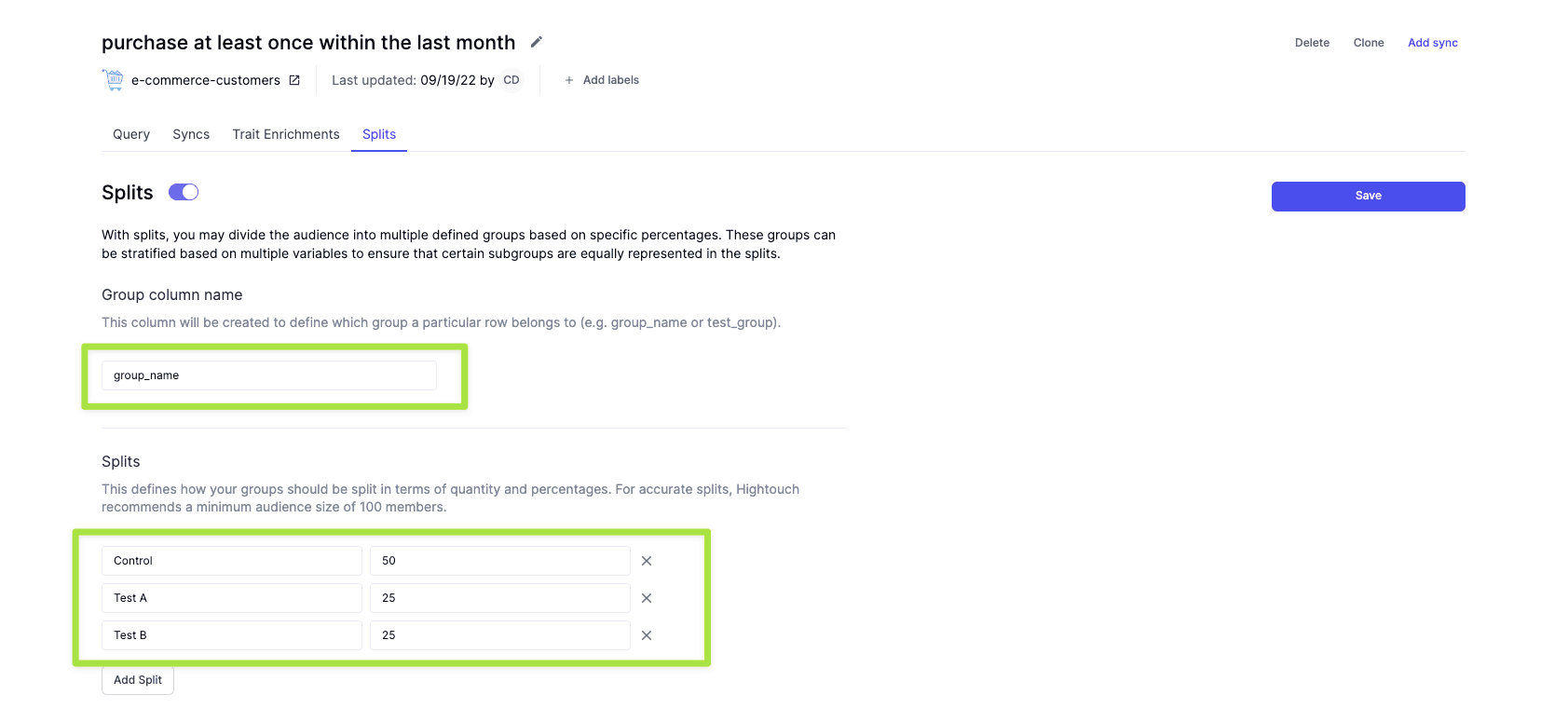Viewport: 1568px width, 722px height.
Task: Disable the Splits toggle switch
Action: [184, 192]
